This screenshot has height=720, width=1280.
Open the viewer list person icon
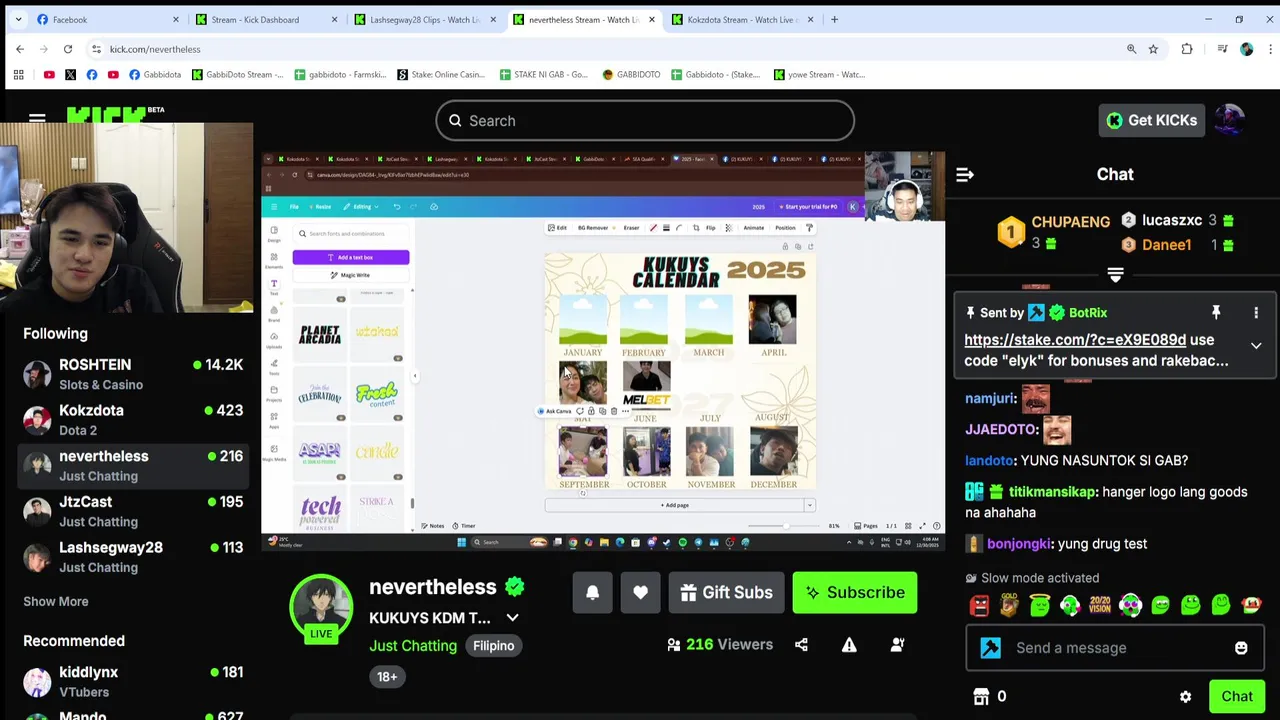tap(897, 645)
